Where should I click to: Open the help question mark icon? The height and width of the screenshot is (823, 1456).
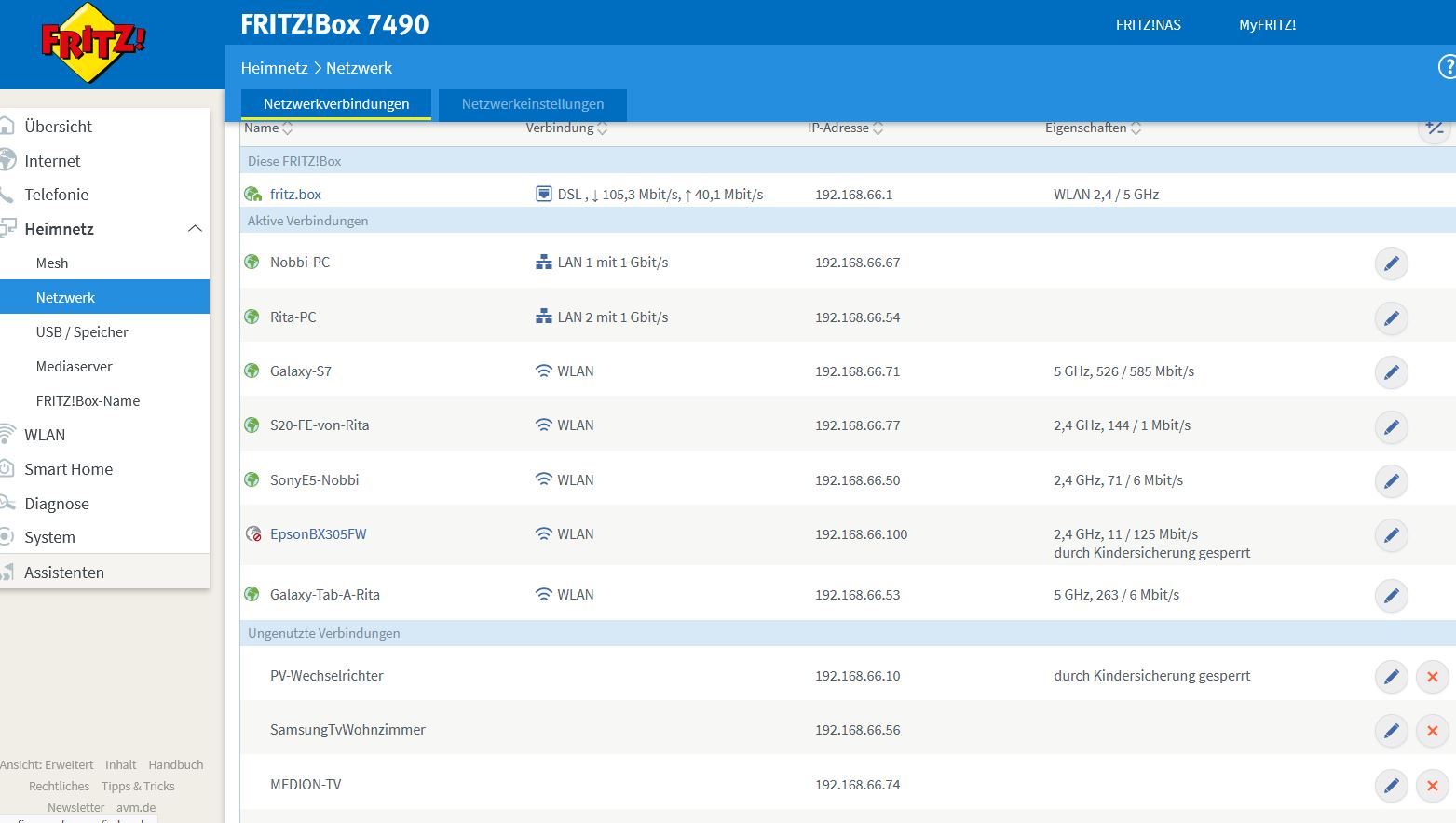tap(1448, 67)
